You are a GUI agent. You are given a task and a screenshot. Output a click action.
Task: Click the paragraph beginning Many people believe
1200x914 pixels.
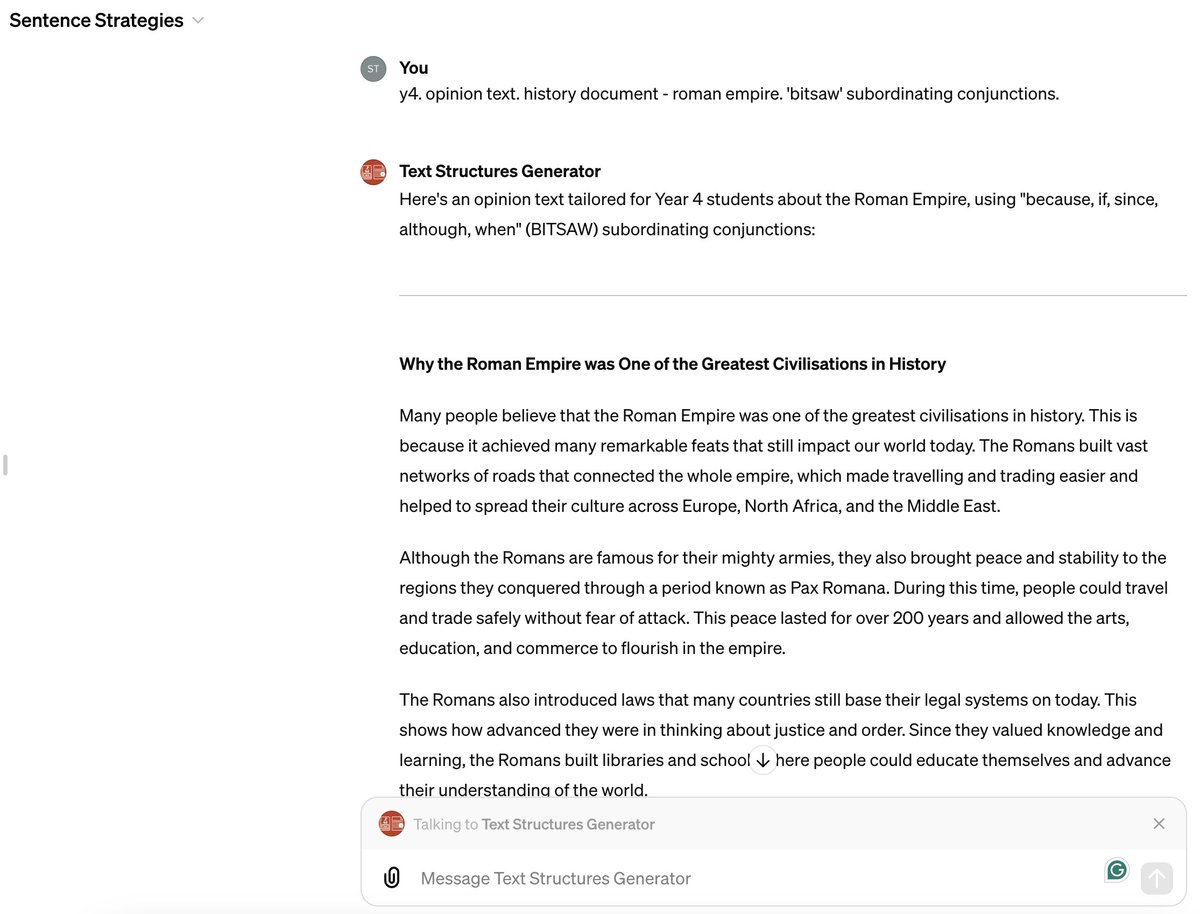point(774,461)
